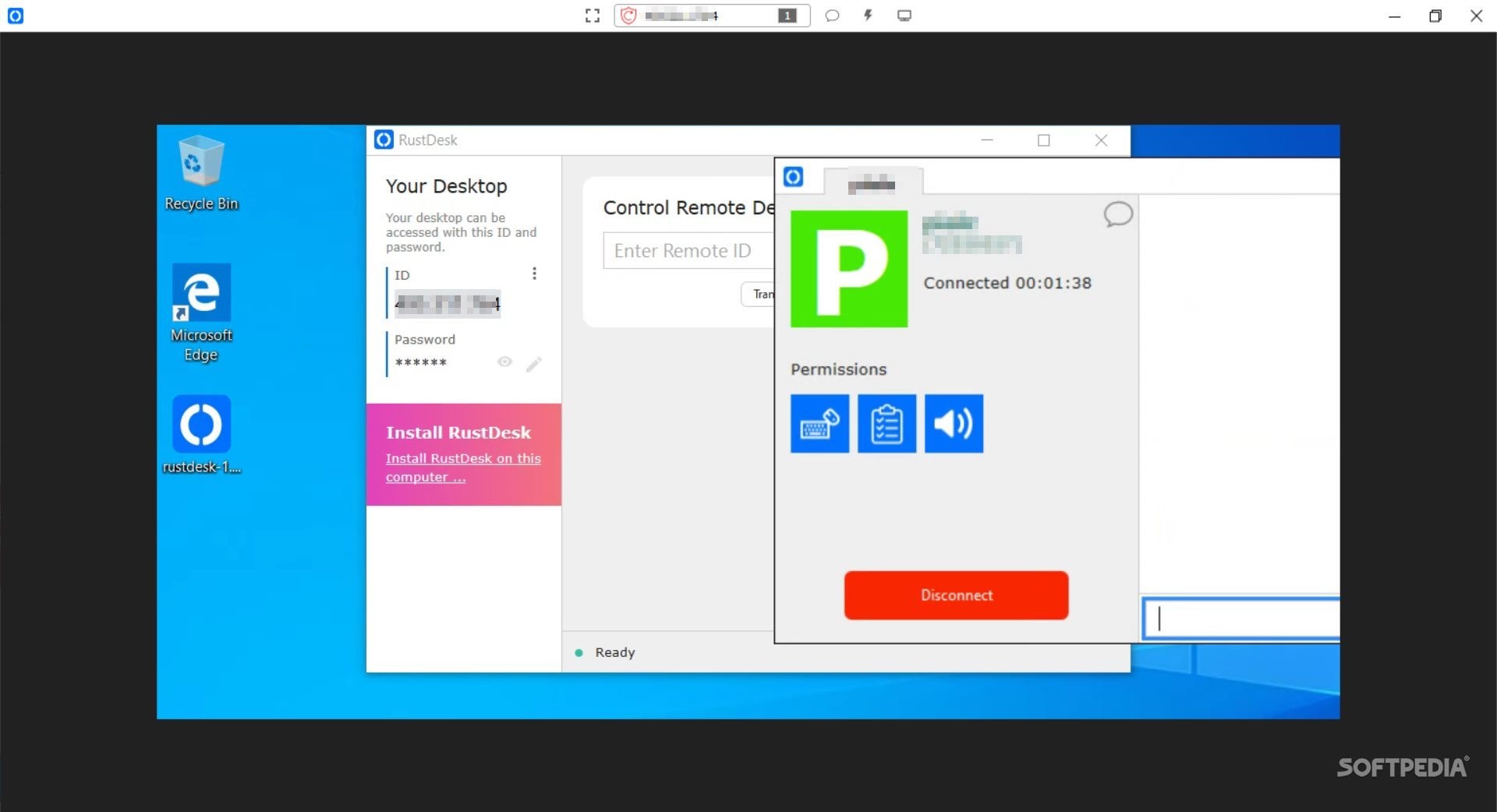1497x812 pixels.
Task: Click the shield security icon in toolbar
Action: pyautogui.click(x=628, y=16)
